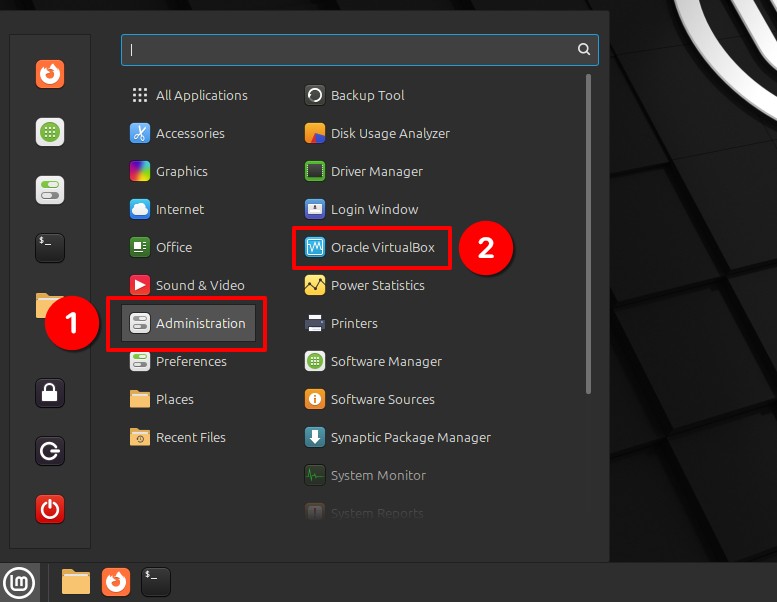
Task: Click the red power Quit button
Action: point(50,509)
